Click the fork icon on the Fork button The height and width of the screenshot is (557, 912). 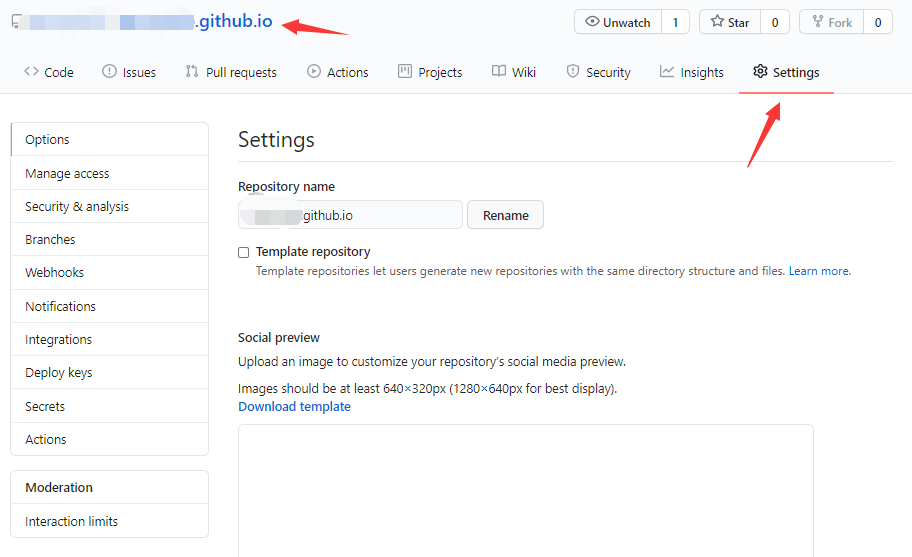click(817, 22)
